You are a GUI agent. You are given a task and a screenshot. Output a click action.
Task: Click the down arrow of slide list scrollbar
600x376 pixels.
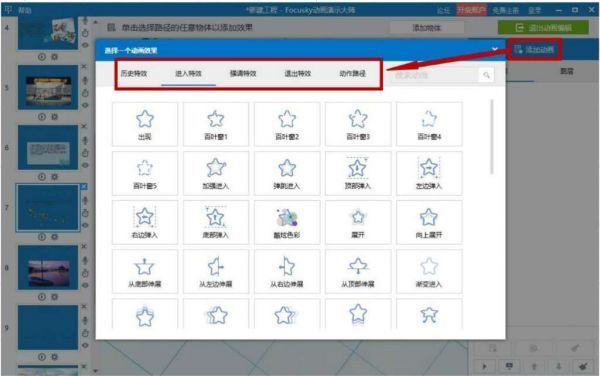click(95, 371)
